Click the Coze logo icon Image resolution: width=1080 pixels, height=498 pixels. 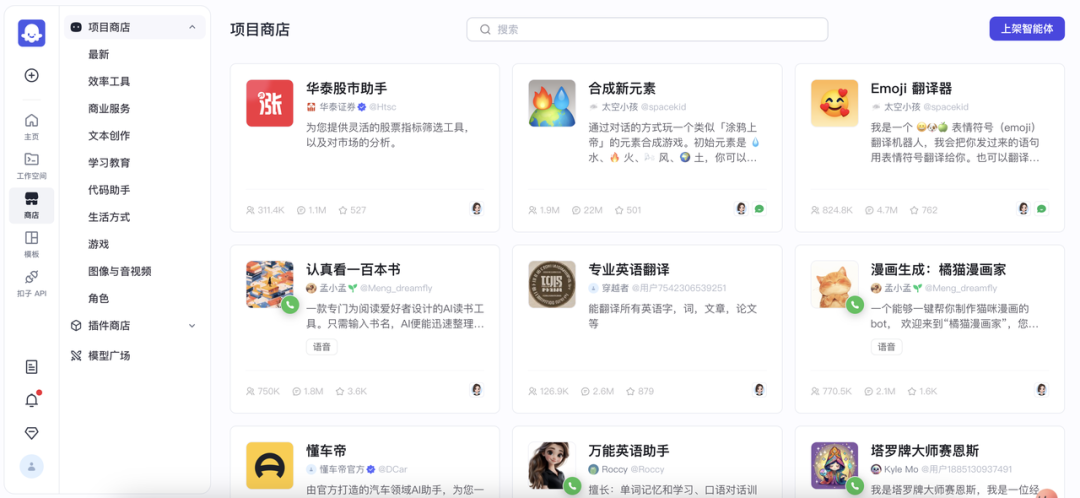click(32, 33)
